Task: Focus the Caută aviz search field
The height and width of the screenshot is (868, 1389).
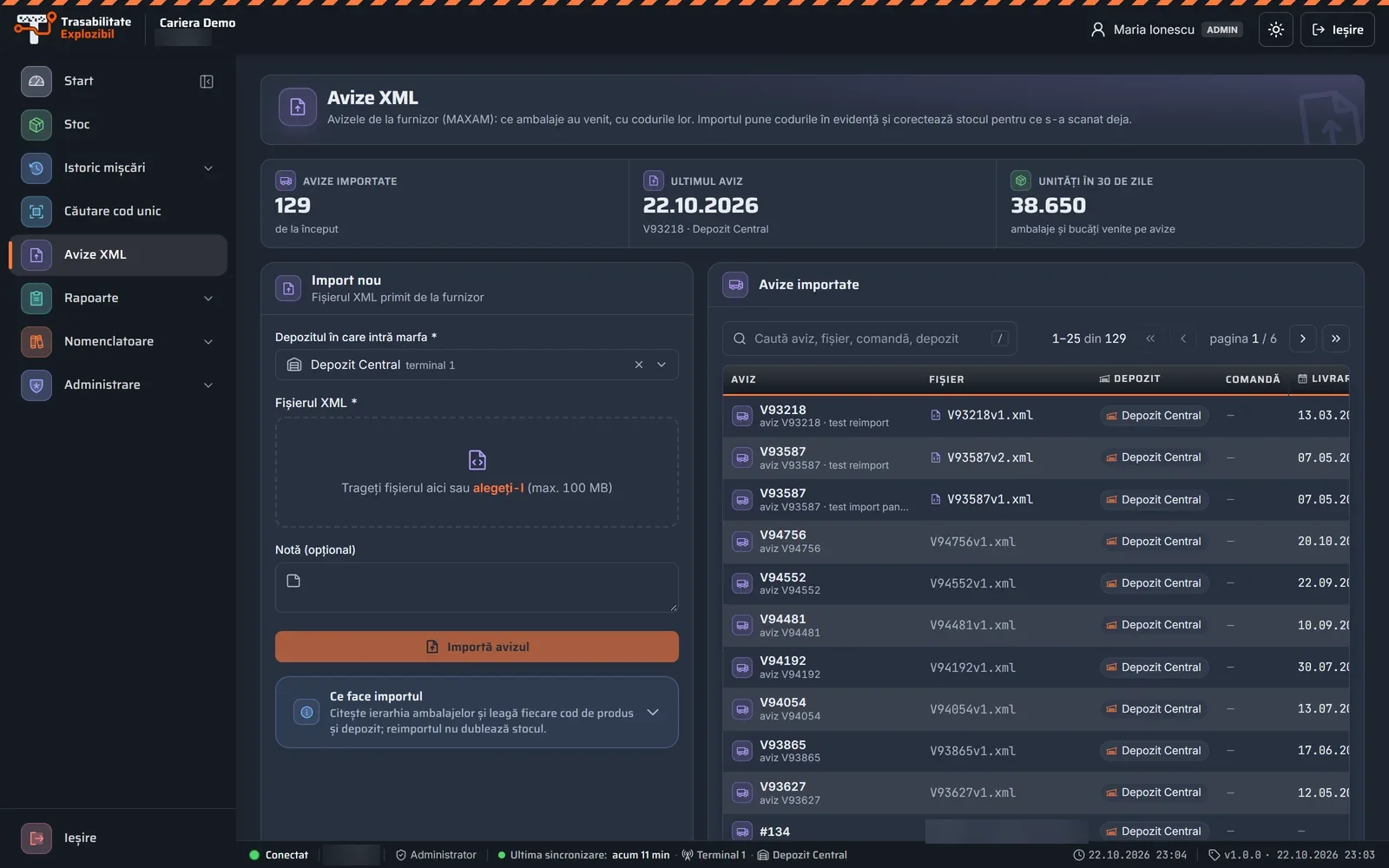Action: [x=869, y=339]
